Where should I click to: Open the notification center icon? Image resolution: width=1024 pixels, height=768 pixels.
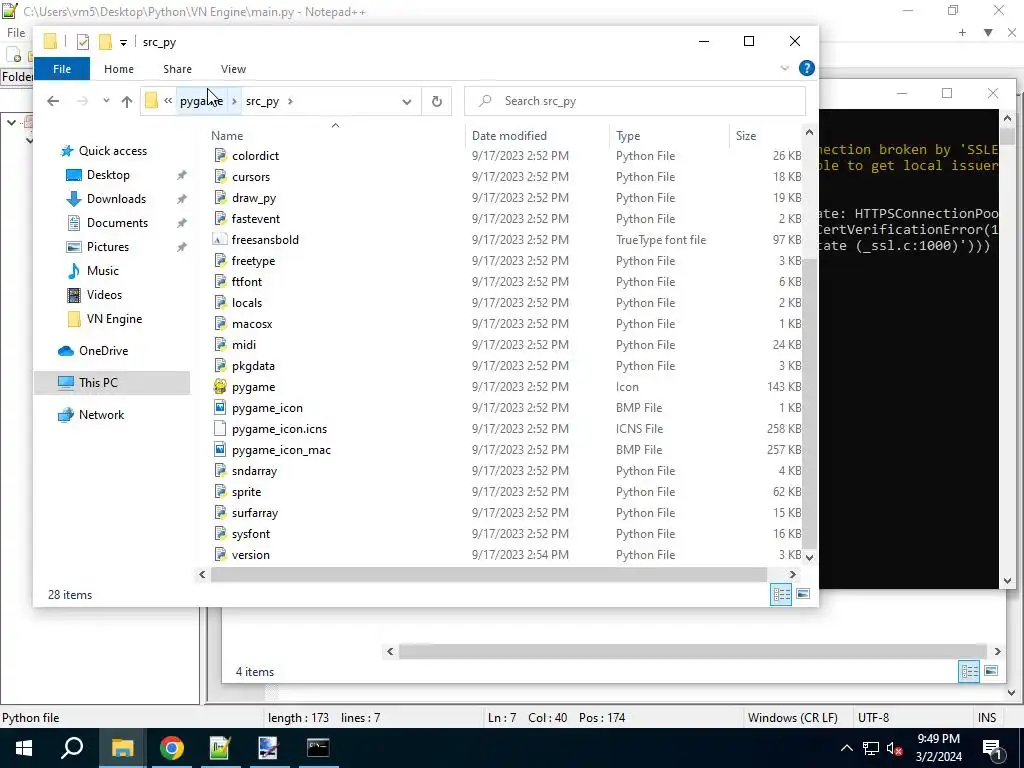992,748
